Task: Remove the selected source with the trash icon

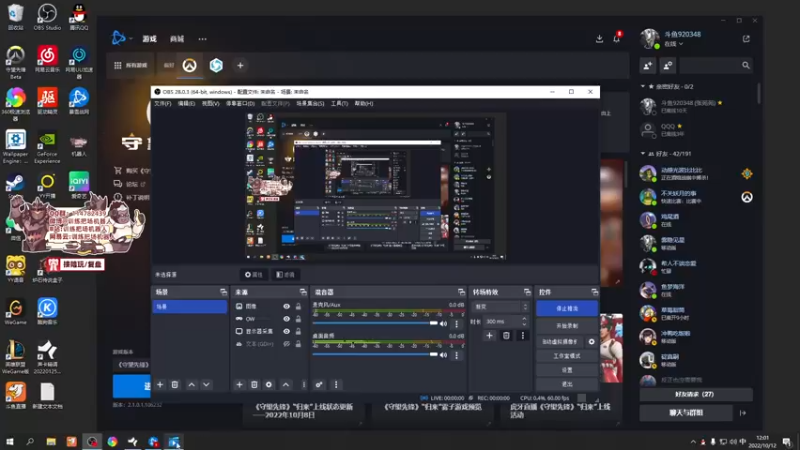Action: tap(254, 385)
